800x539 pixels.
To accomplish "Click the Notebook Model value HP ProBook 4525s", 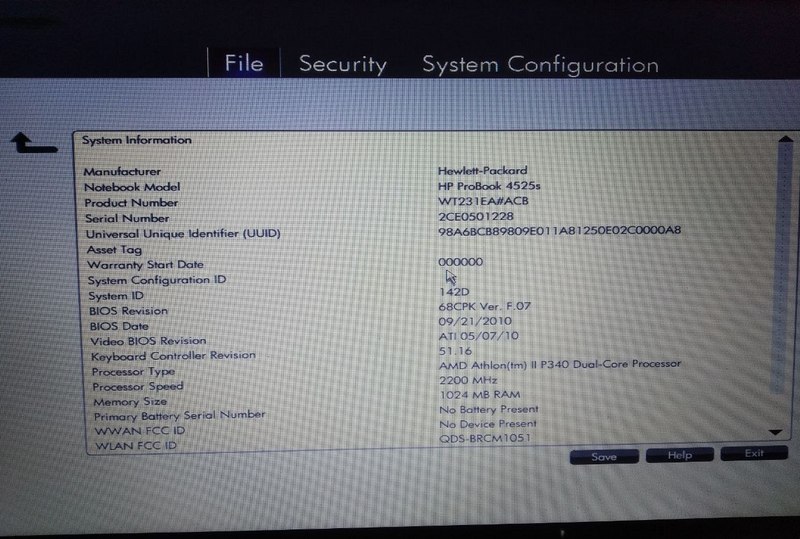I will click(488, 186).
